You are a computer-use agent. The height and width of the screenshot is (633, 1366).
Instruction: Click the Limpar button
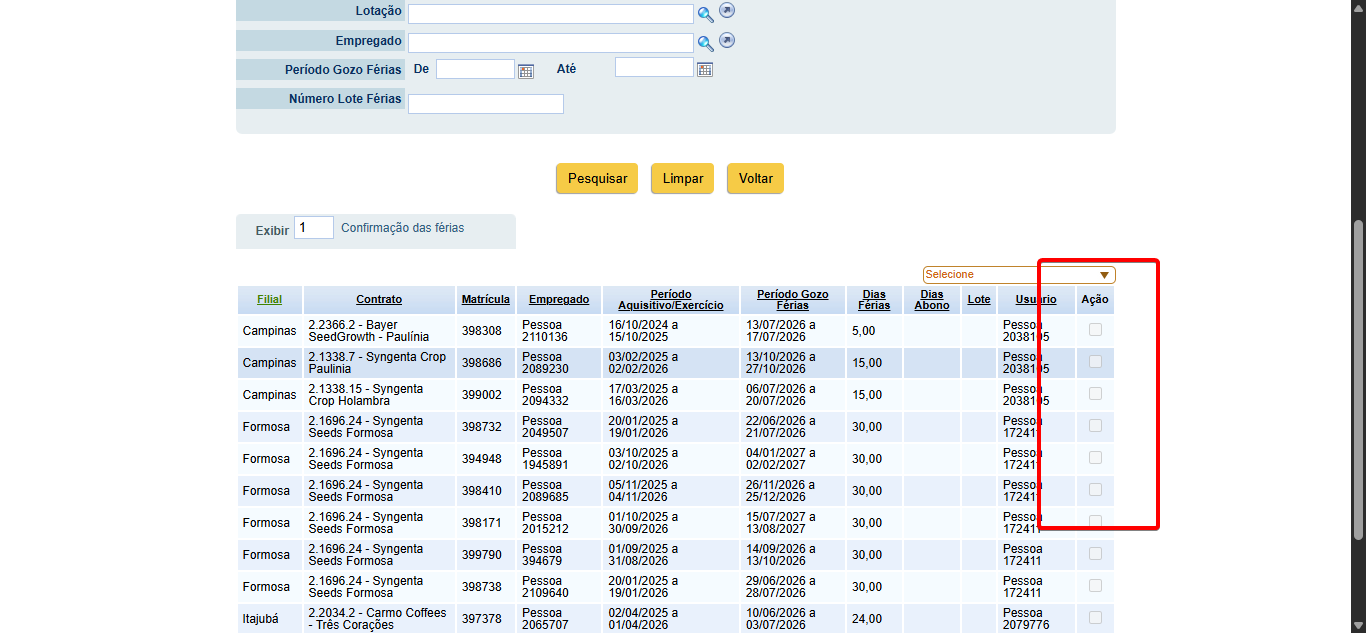[x=683, y=179]
